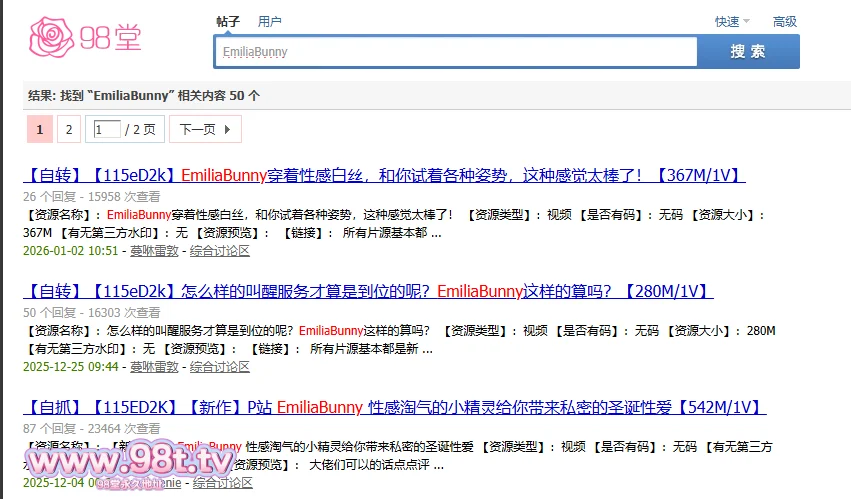
Task: Open author link of the 2025-12-04 post
Action: point(170,483)
